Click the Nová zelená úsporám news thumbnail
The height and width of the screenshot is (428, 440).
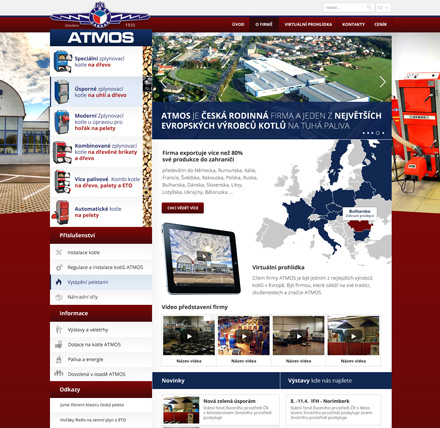181,410
